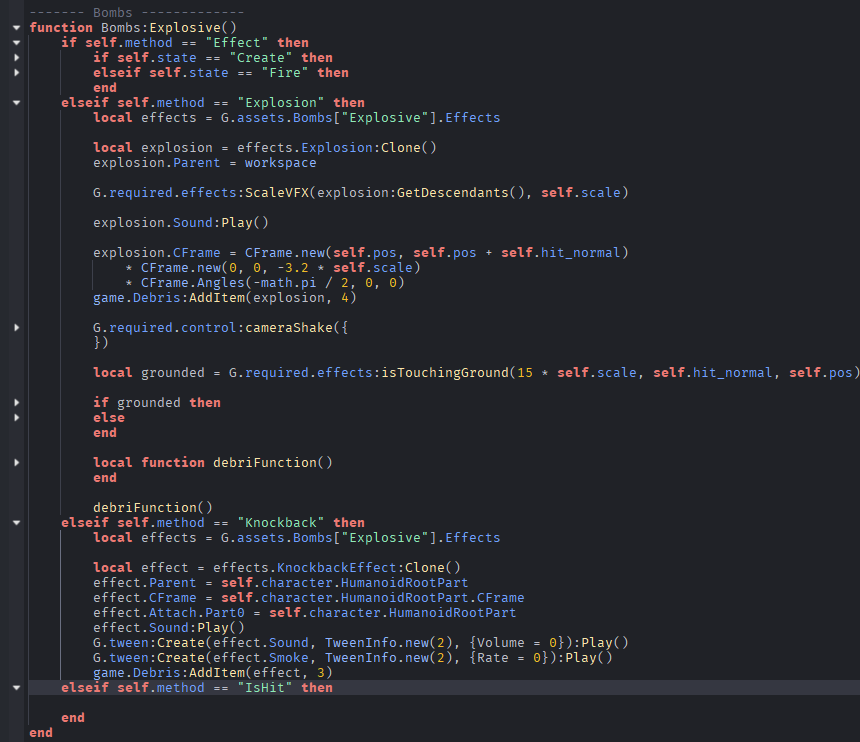Click the "Explosion" string literal
The image size is (860, 742).
[281, 103]
